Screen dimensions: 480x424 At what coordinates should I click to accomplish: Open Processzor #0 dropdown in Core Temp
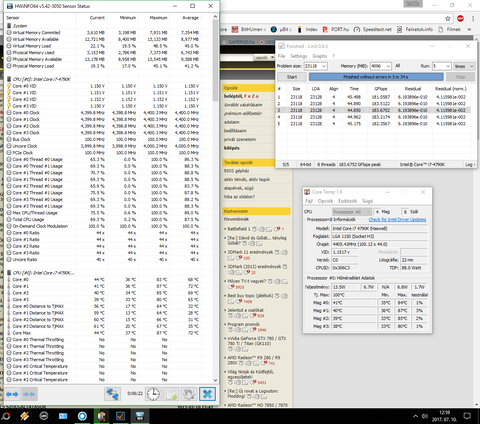point(352,212)
